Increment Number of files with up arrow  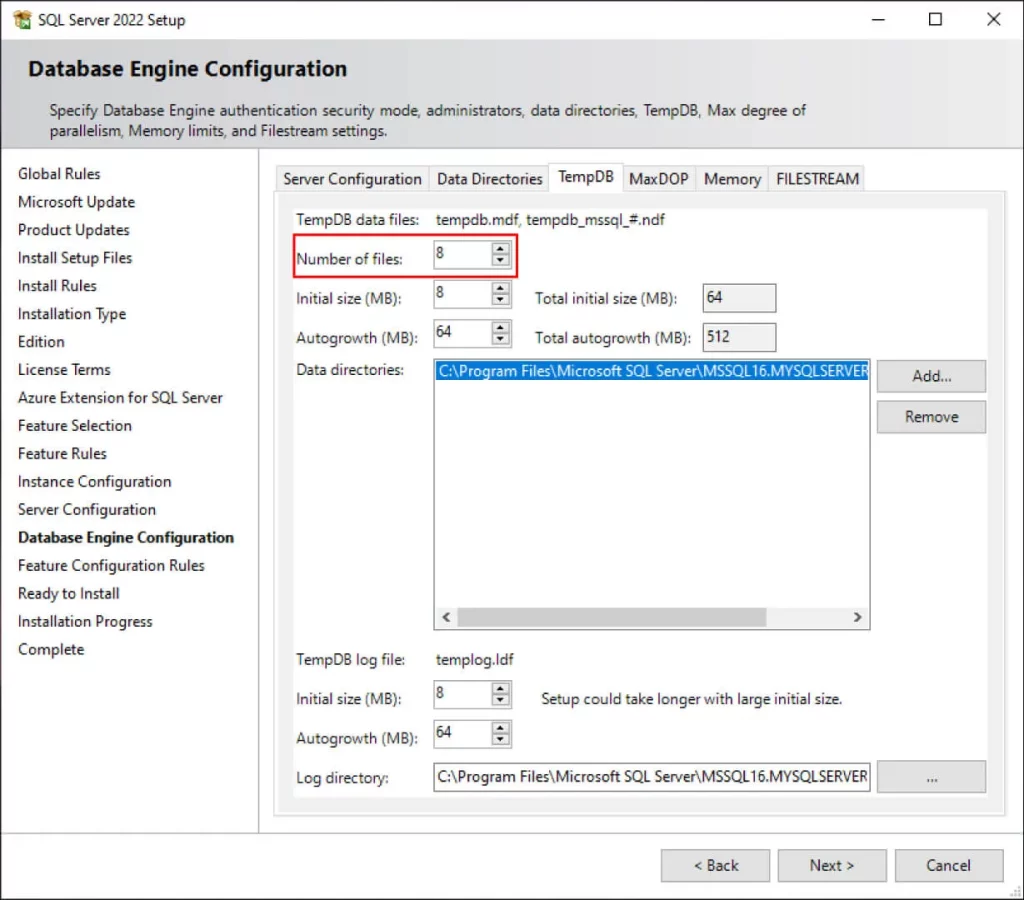pos(500,249)
